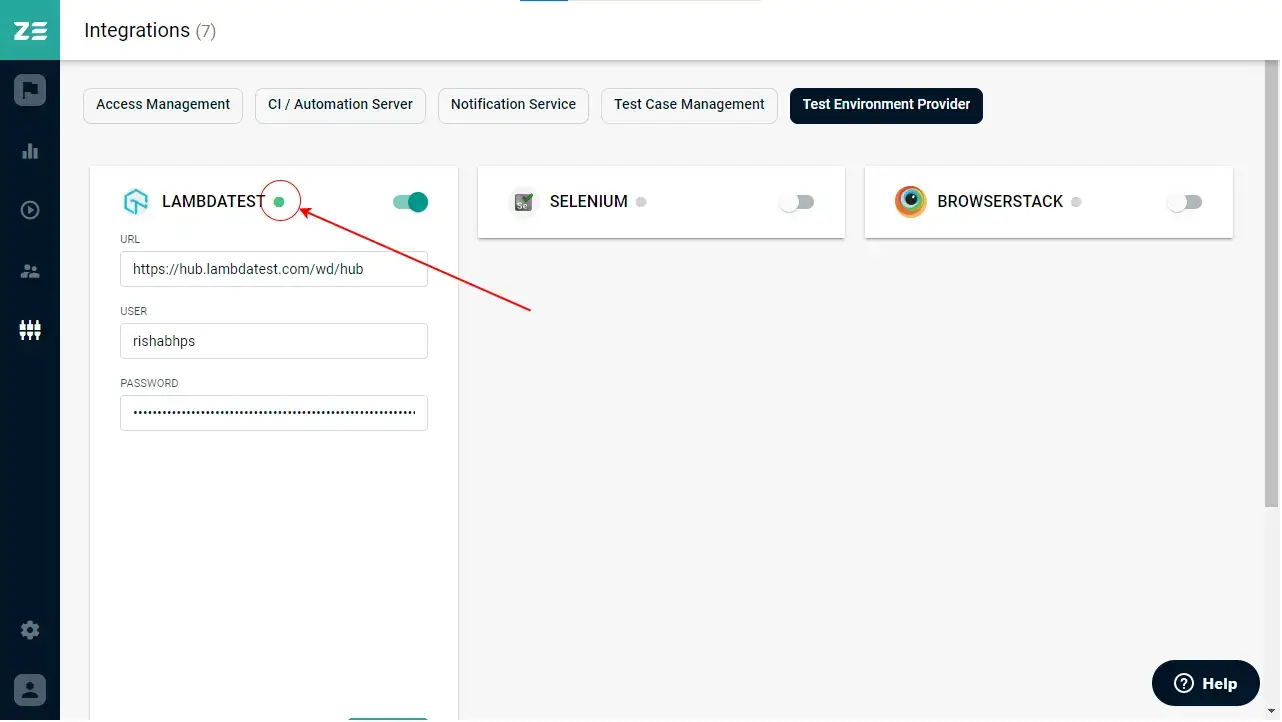Click the LambdaTest URL input field
Screen dimensions: 1282x722
tap(273, 268)
